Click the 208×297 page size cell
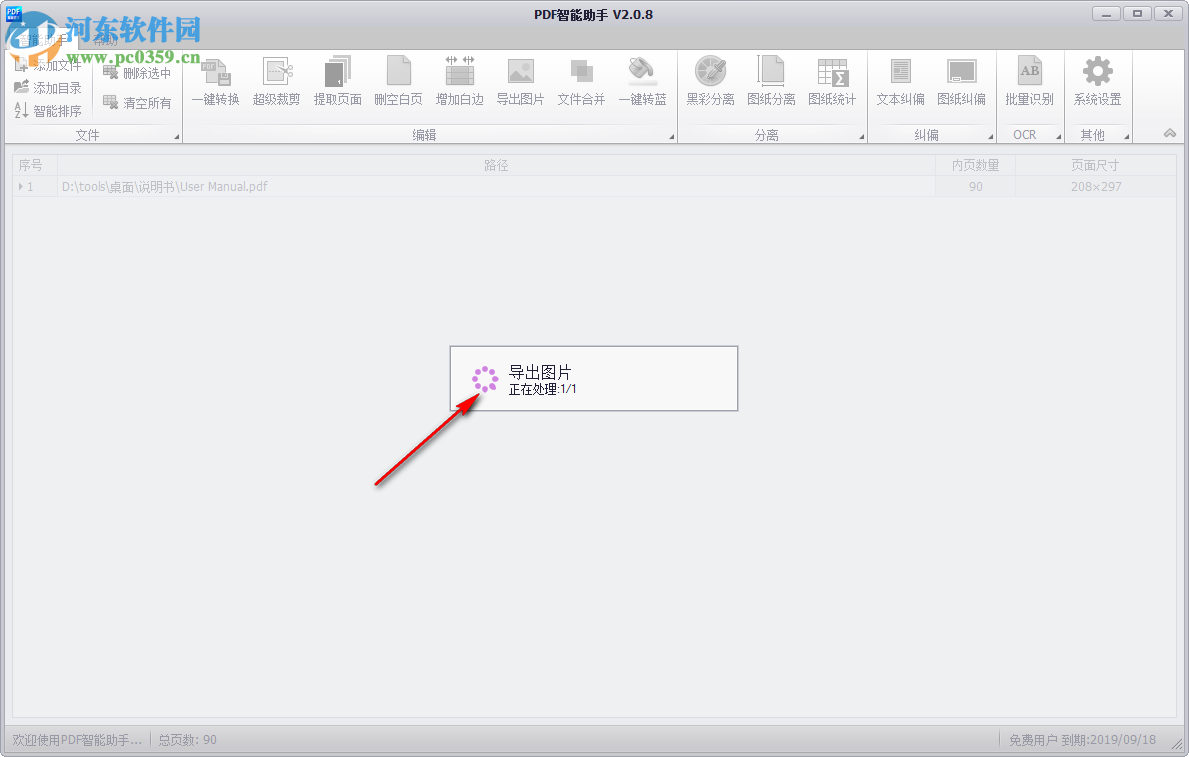Image resolution: width=1189 pixels, height=757 pixels. point(1096,187)
